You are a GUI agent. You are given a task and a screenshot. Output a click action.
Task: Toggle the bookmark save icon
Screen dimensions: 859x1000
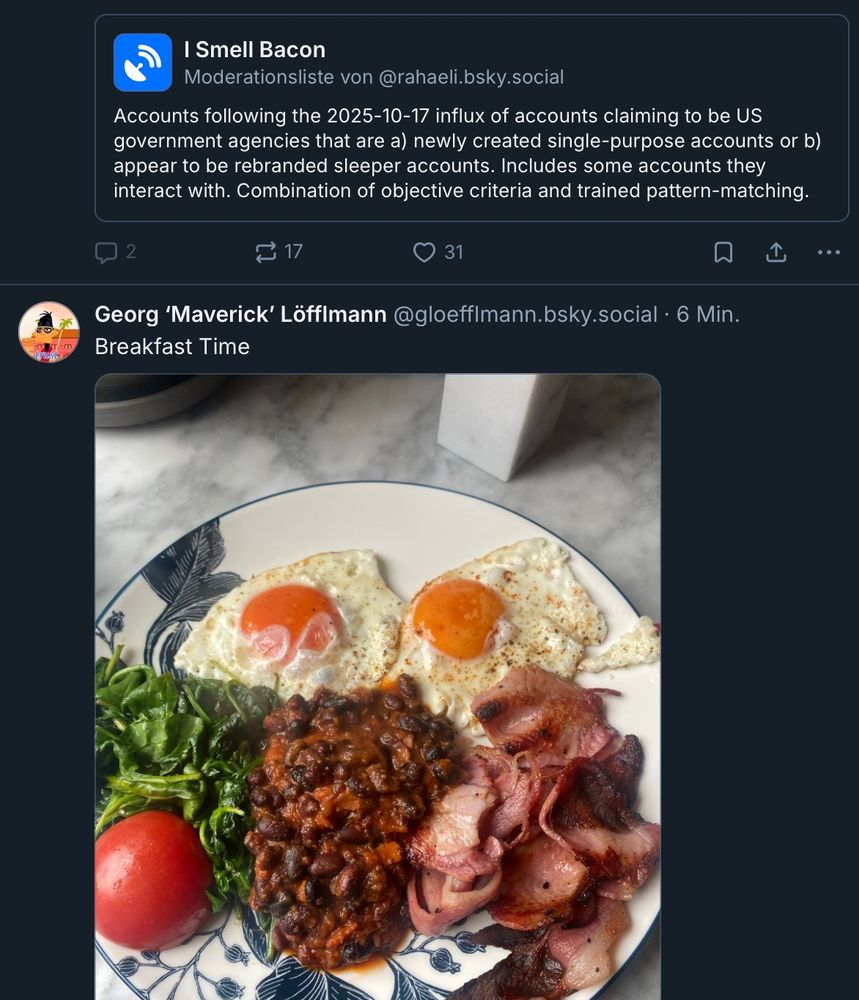pos(723,252)
